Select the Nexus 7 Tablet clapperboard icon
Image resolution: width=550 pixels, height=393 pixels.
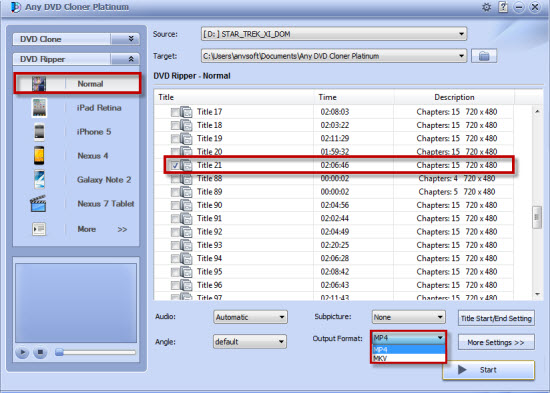tap(38, 204)
